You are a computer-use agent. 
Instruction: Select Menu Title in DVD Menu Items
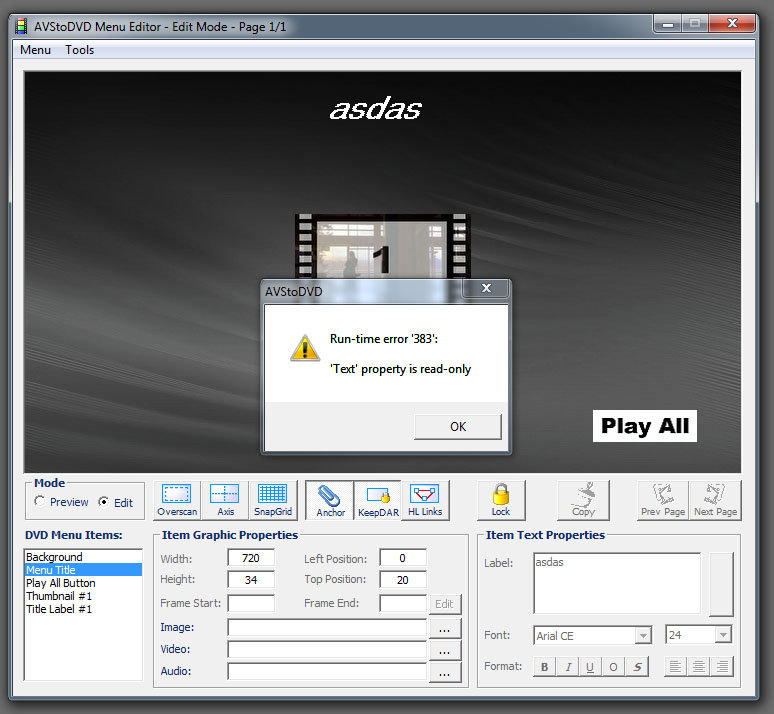coord(83,570)
